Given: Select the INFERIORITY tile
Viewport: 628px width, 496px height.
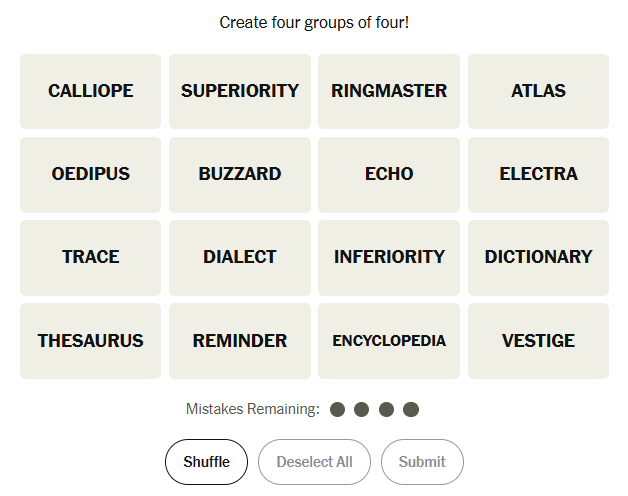Looking at the screenshot, I should [389, 257].
